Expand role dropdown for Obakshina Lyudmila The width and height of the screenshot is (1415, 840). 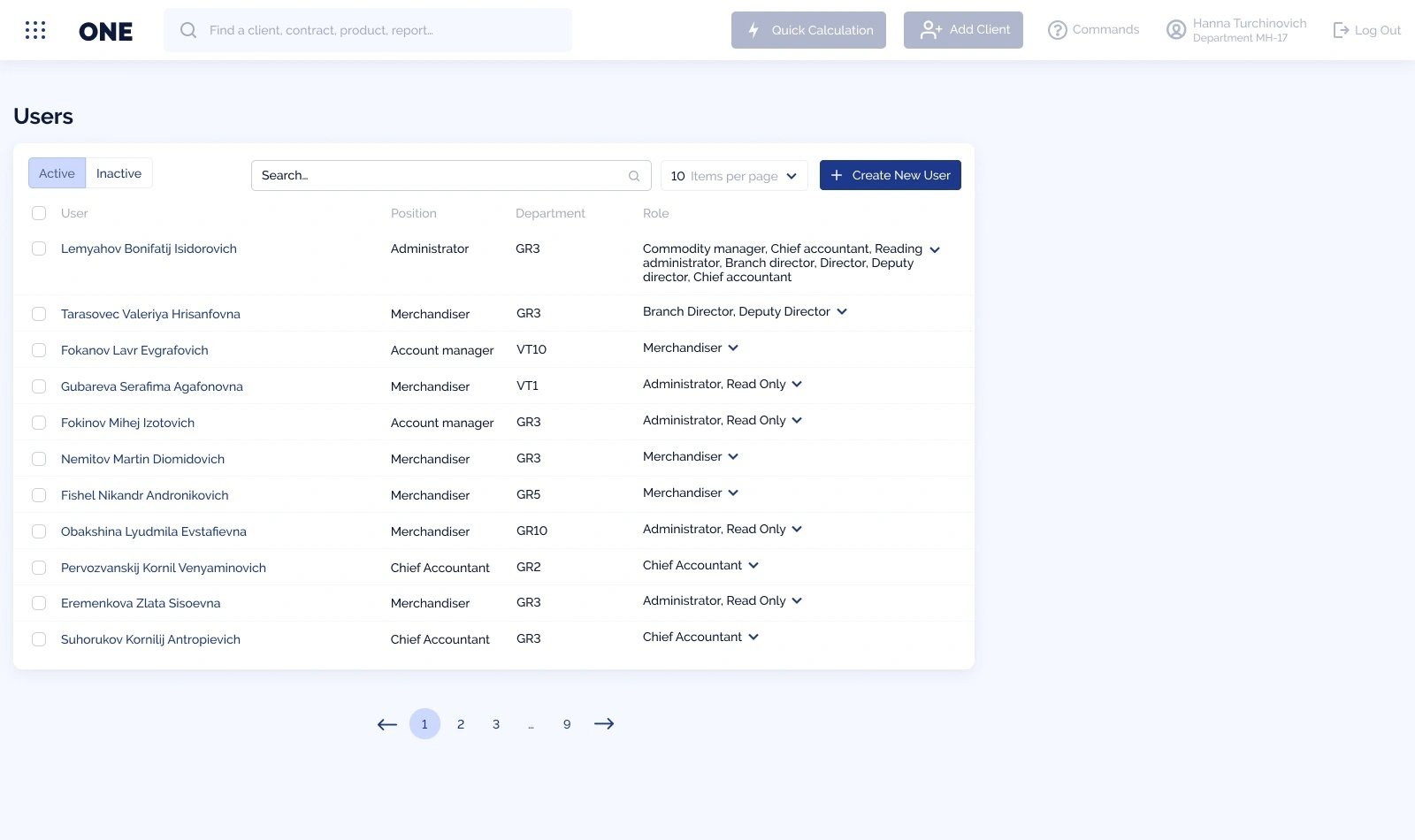tap(797, 529)
